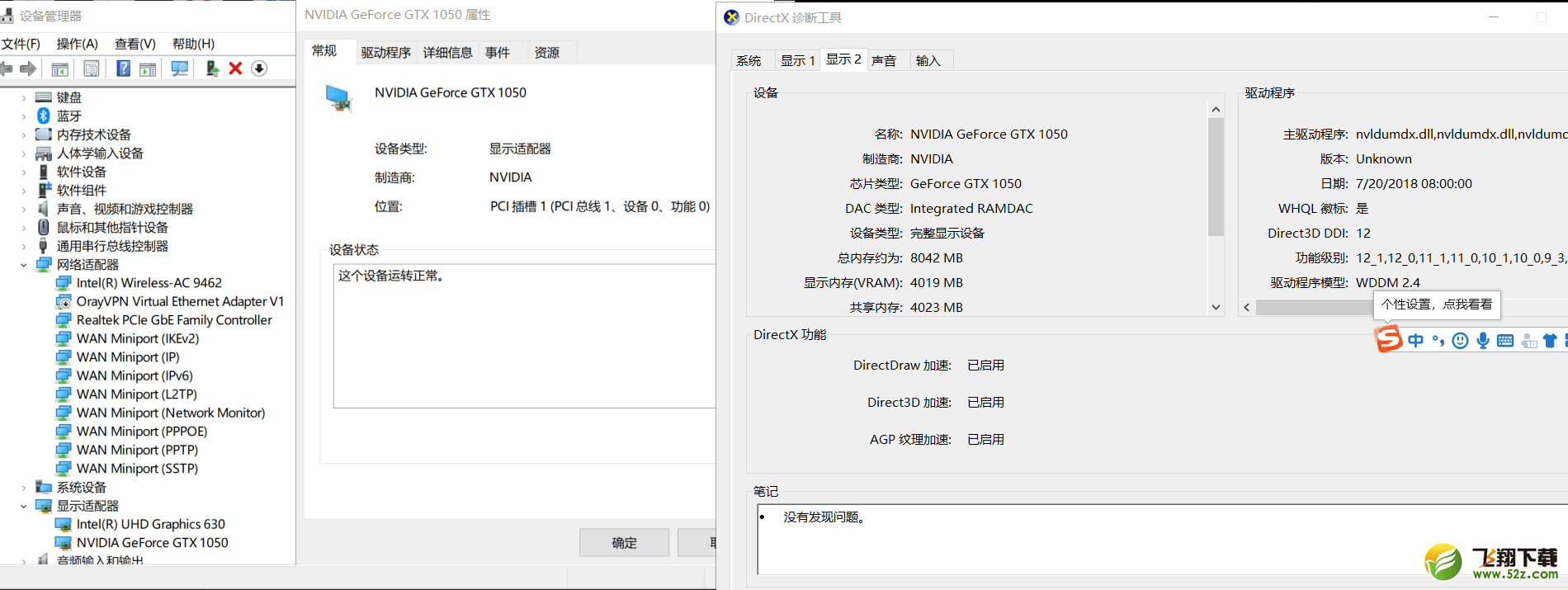The width and height of the screenshot is (1568, 590).
Task: Click the 个性设置，点我看看 tooltip
Action: coord(1437,304)
